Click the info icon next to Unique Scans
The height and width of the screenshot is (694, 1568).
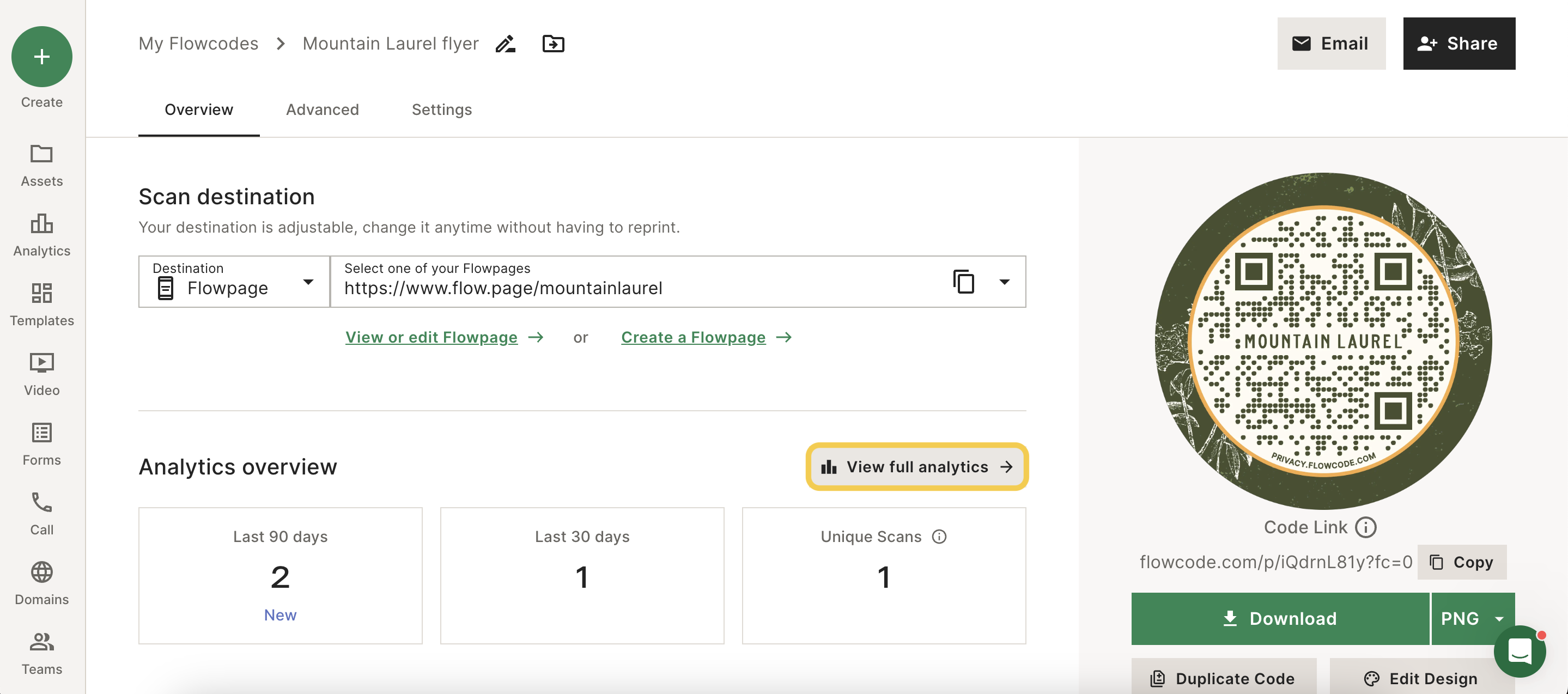pyautogui.click(x=939, y=537)
